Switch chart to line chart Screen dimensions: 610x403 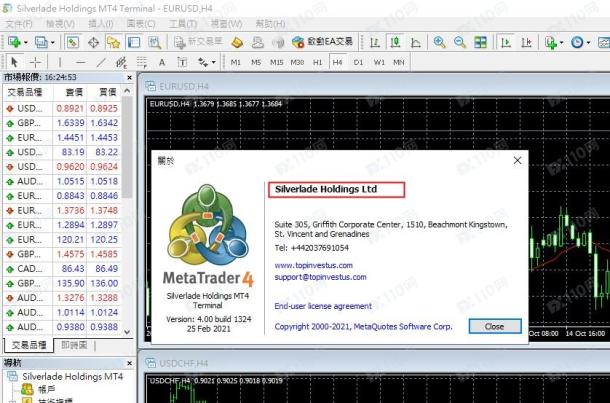tap(415, 42)
